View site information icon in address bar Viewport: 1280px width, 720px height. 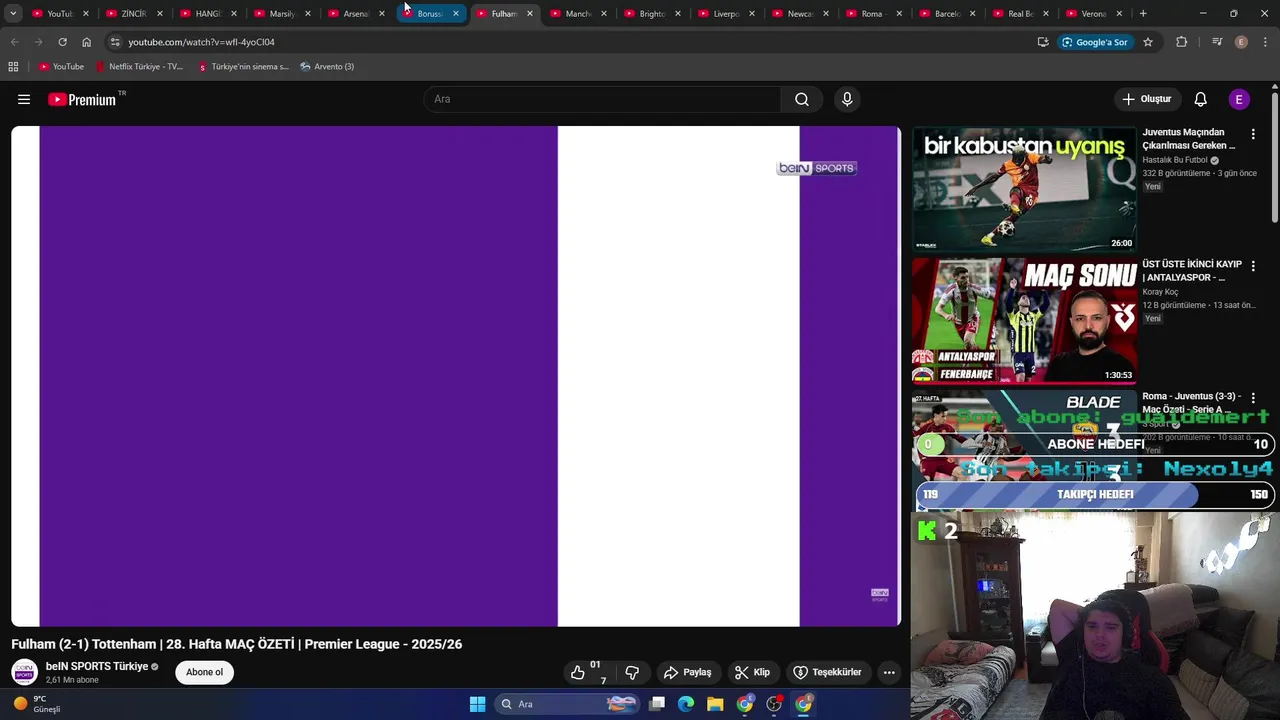pos(115,42)
